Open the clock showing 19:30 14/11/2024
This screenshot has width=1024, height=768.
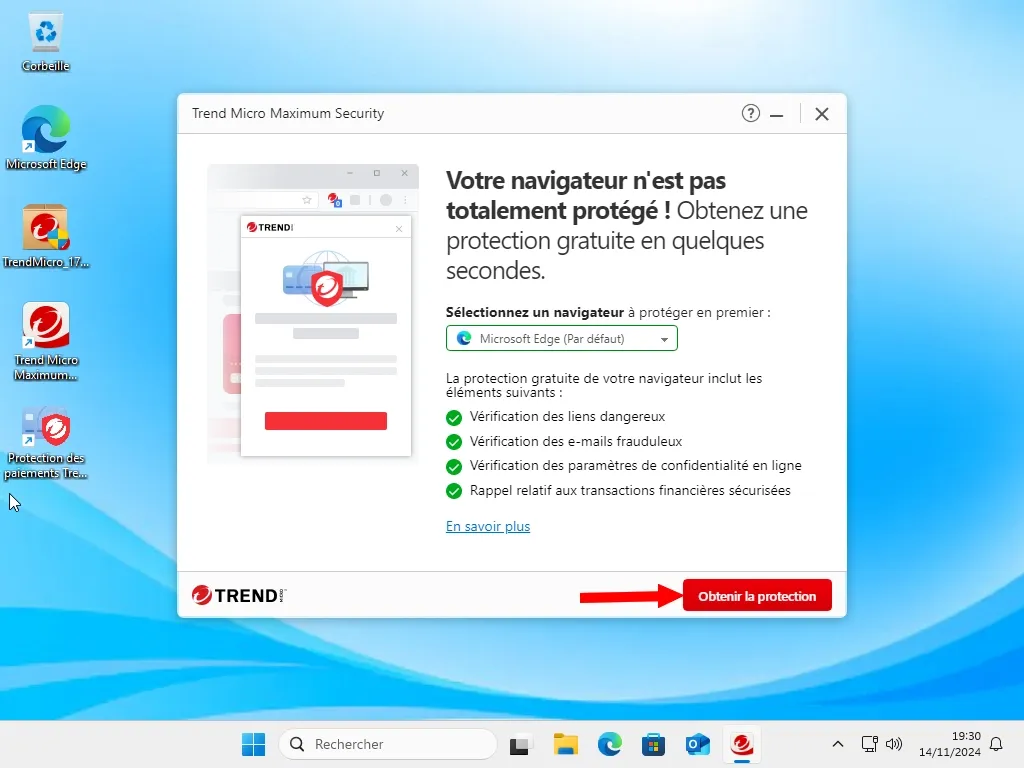point(950,744)
